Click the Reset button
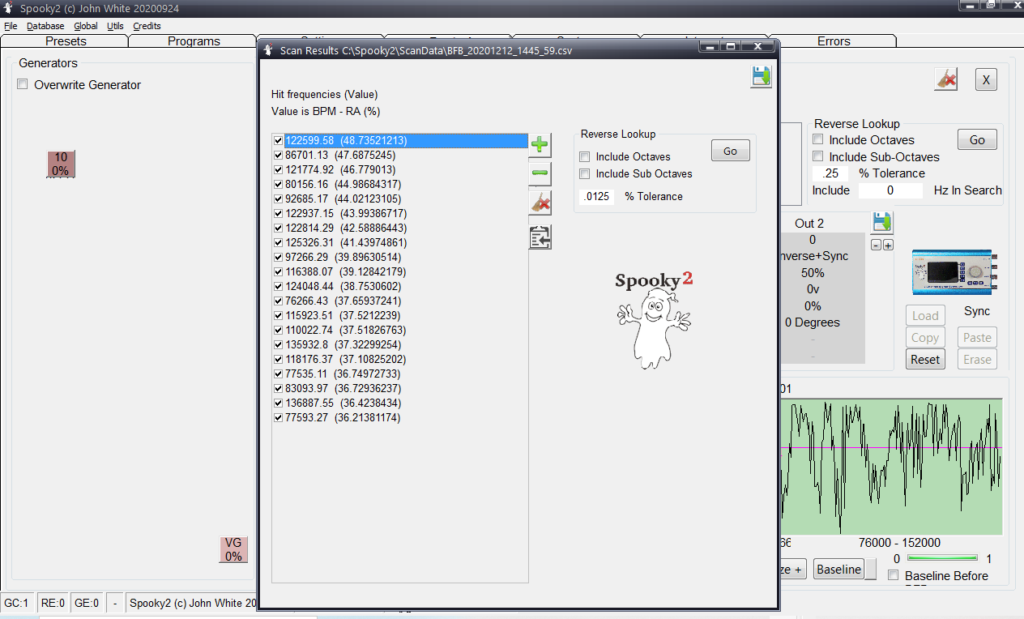 [x=925, y=359]
